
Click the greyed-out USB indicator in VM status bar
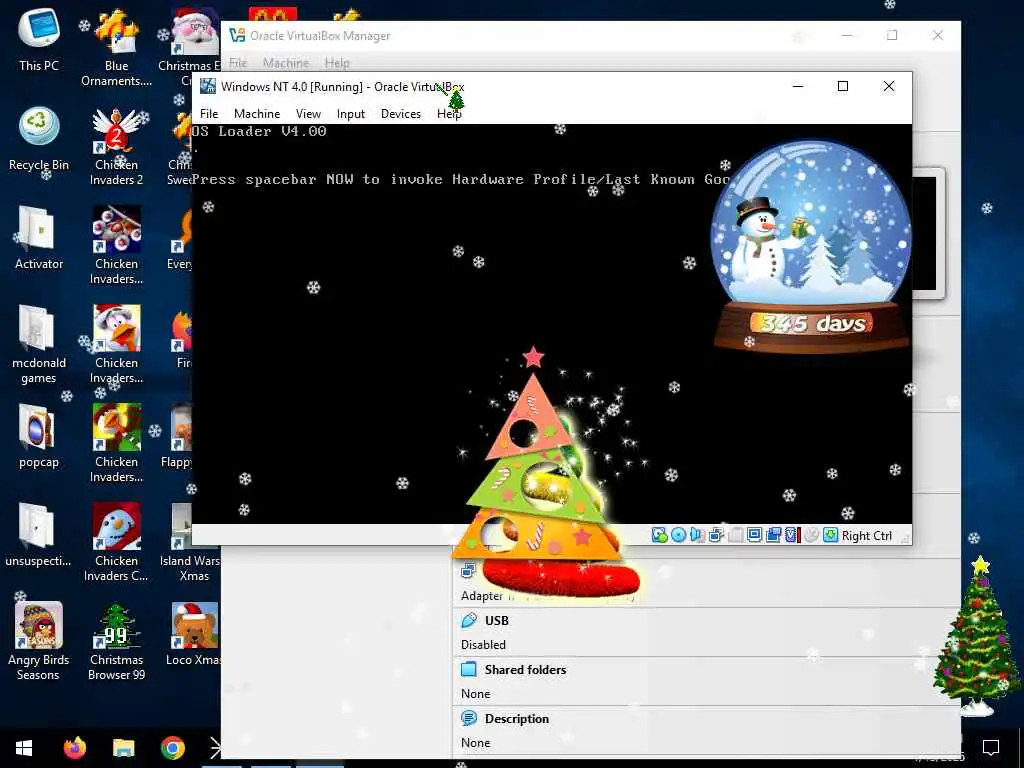(x=736, y=535)
